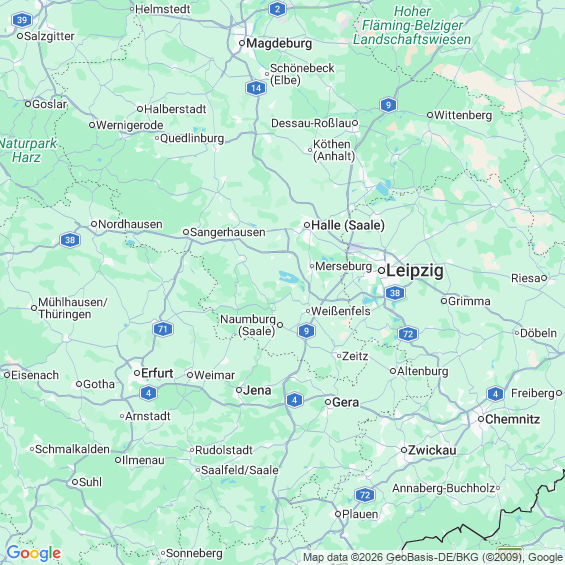Select the Jena city label

[257, 390]
